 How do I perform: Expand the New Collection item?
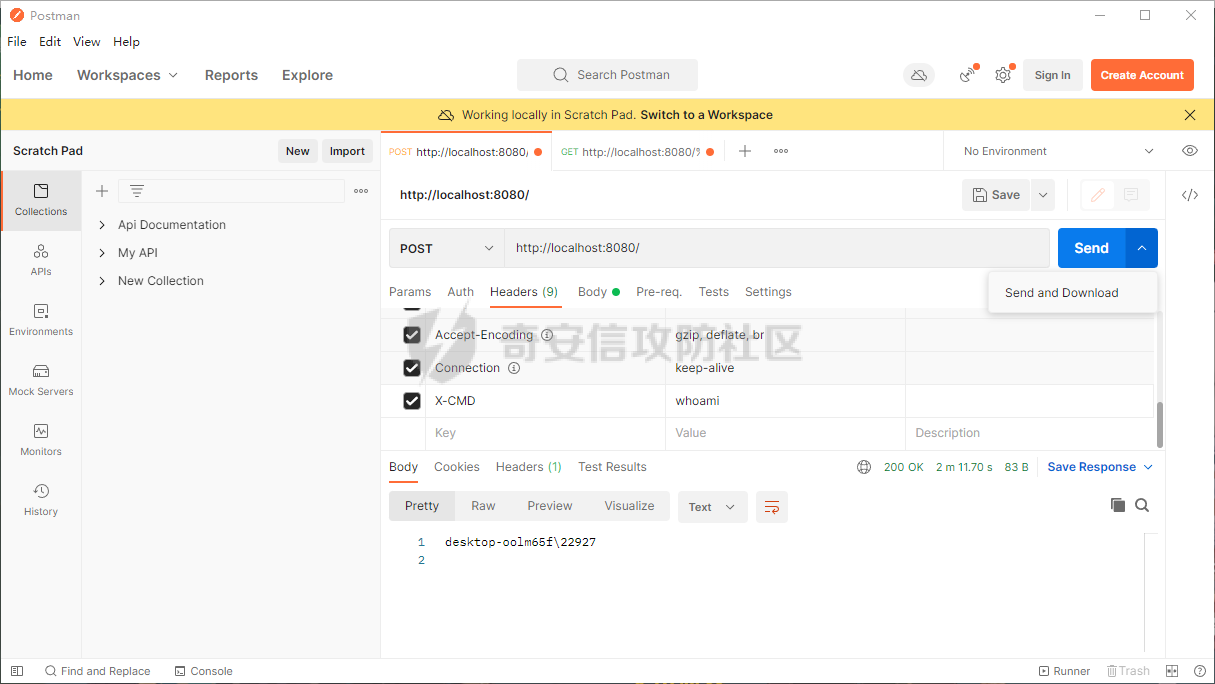pyautogui.click(x=102, y=281)
